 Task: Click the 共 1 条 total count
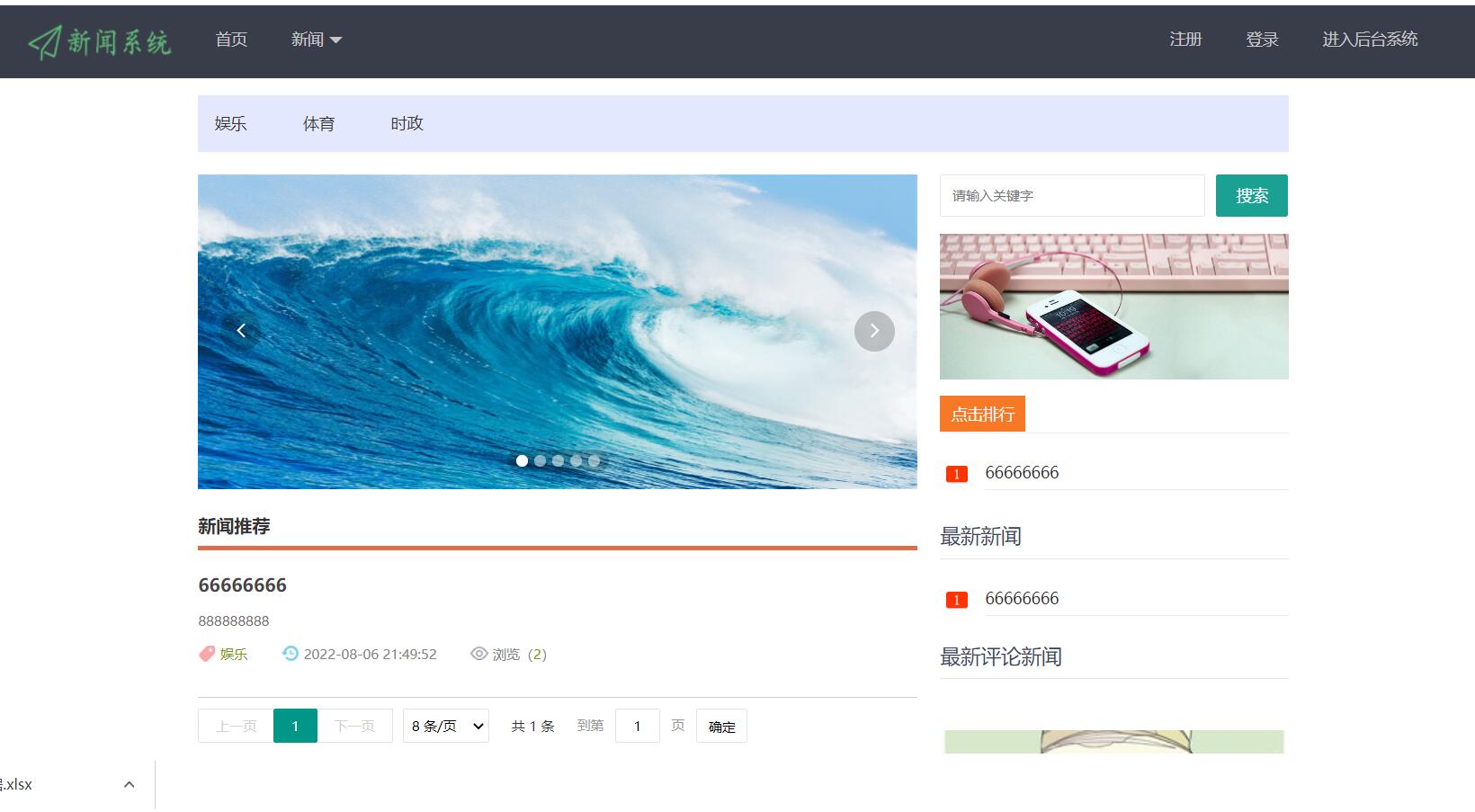532,726
